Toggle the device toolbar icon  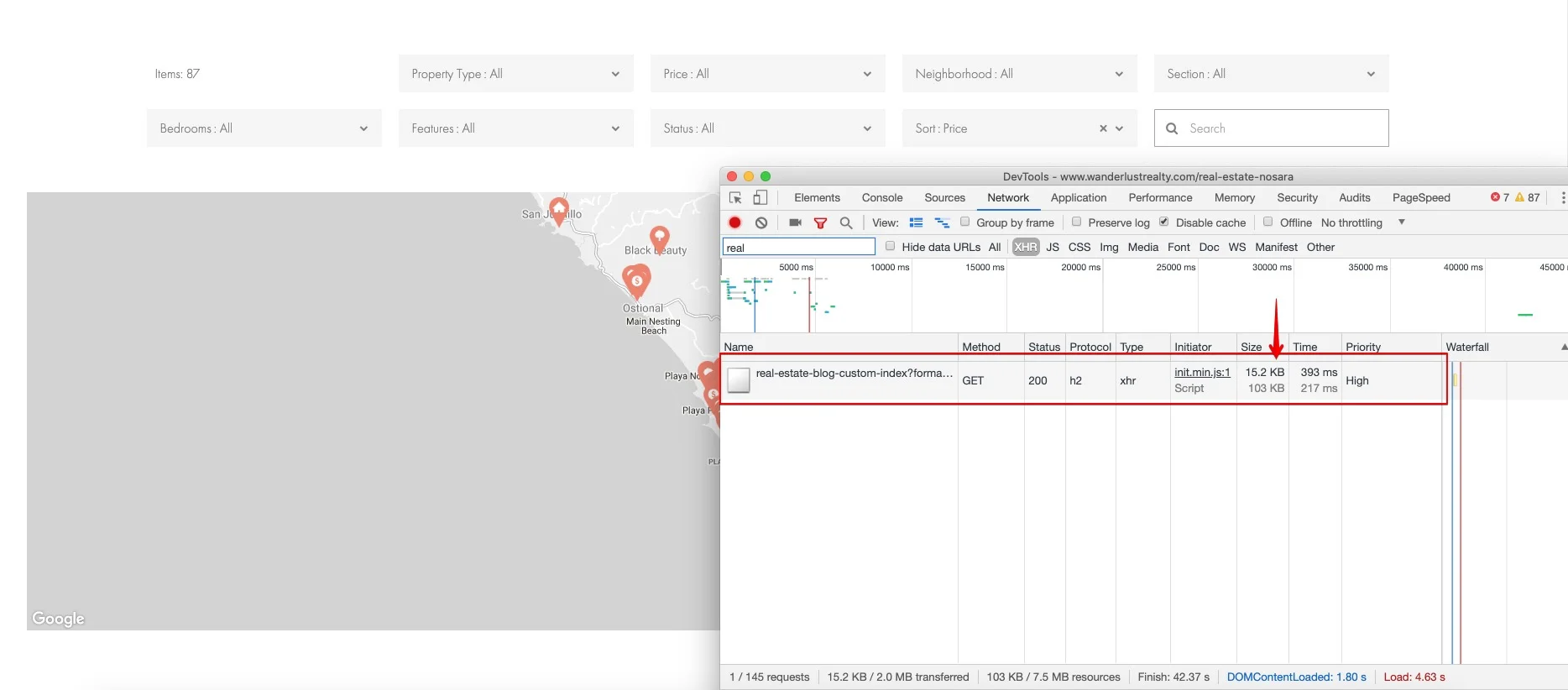[760, 198]
